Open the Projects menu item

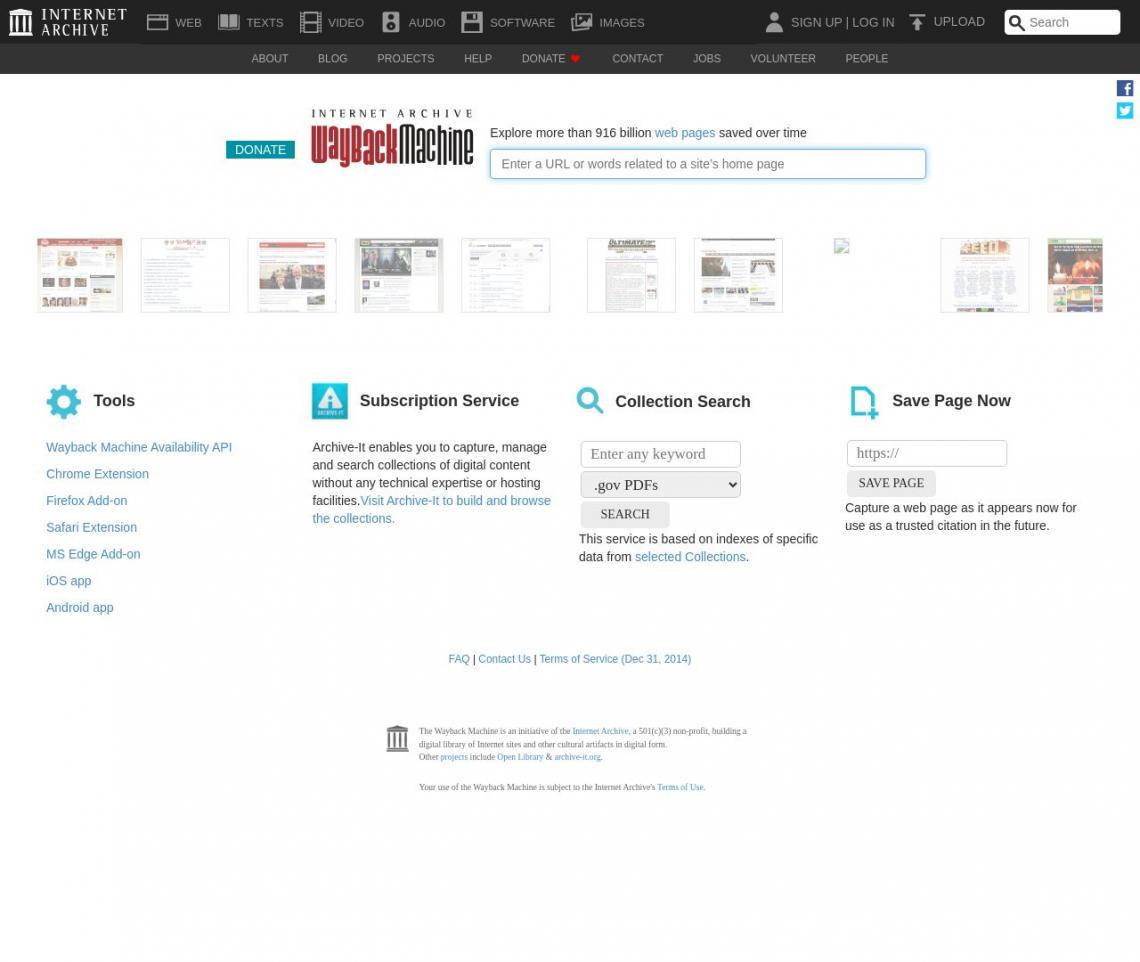pyautogui.click(x=405, y=59)
